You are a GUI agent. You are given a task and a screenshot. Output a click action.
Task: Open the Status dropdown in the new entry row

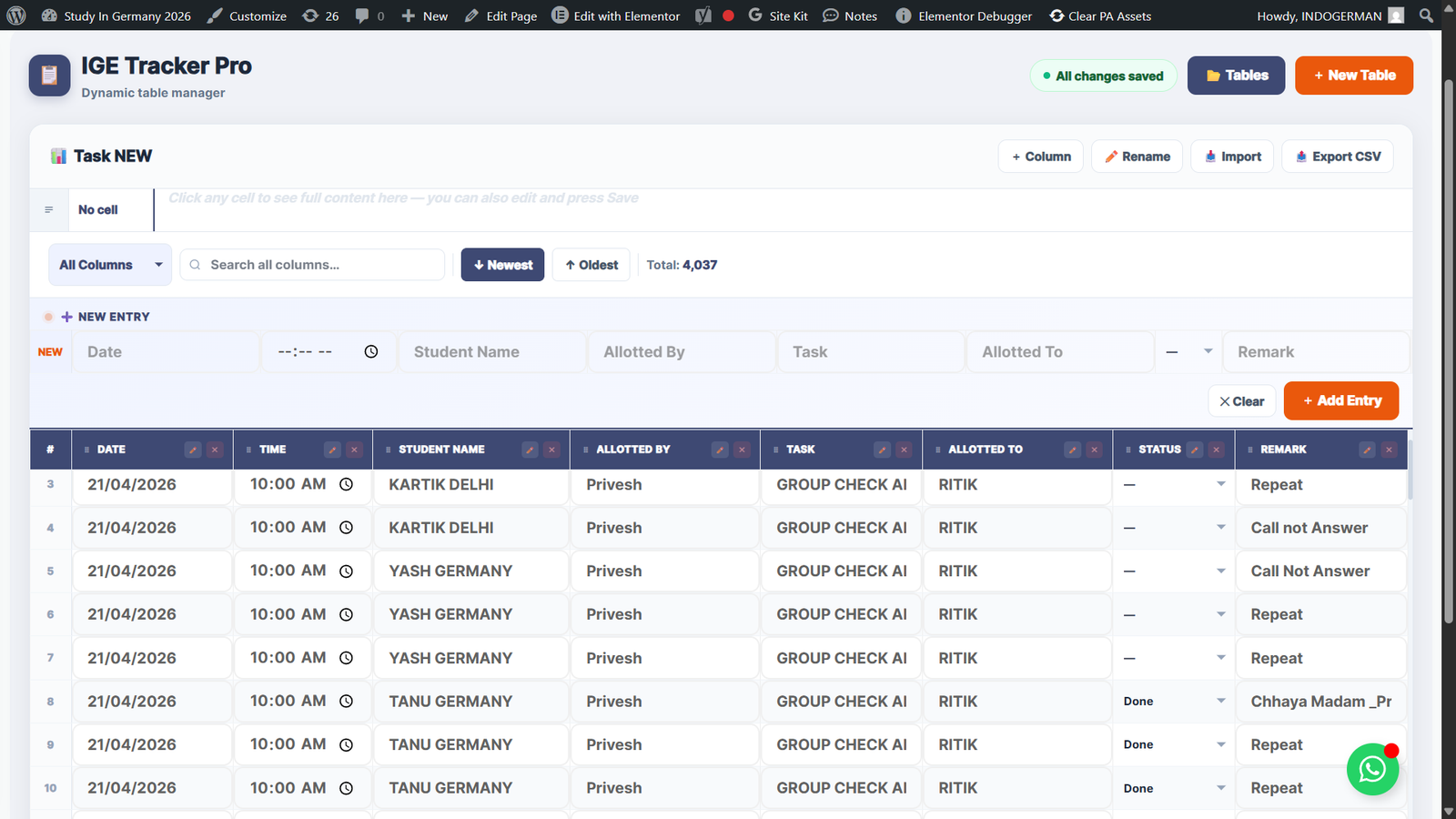tap(1188, 351)
